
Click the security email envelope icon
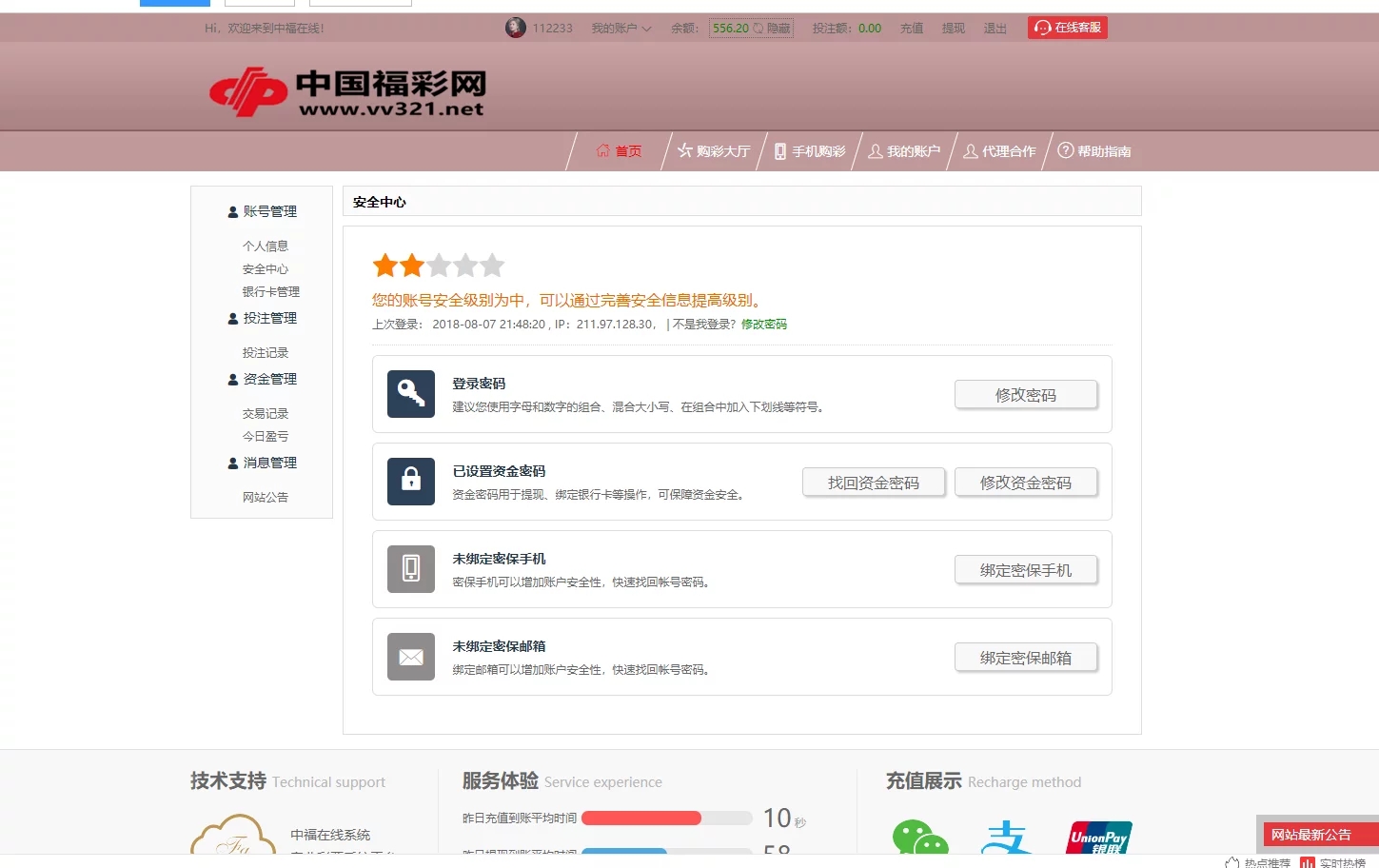[411, 657]
